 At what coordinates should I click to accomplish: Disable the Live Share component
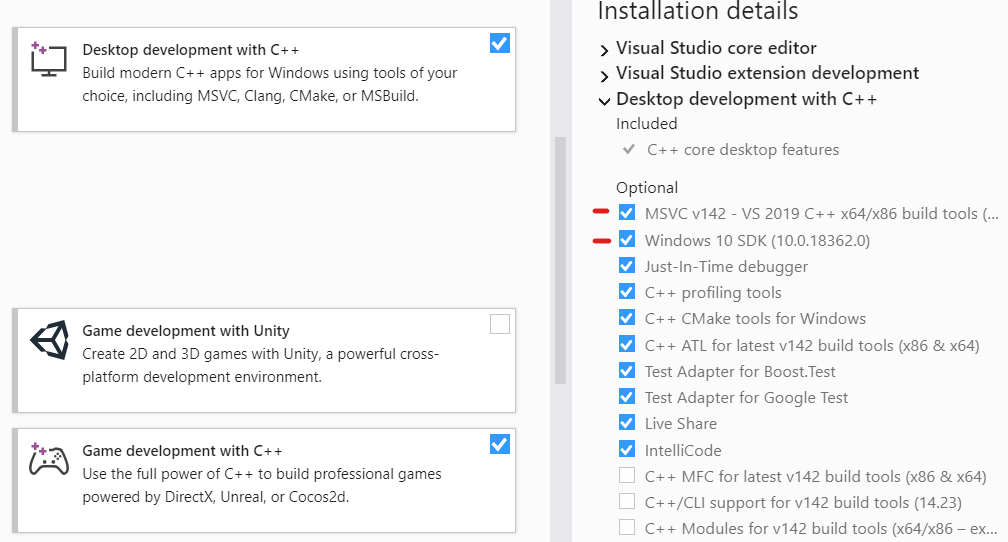pos(627,423)
